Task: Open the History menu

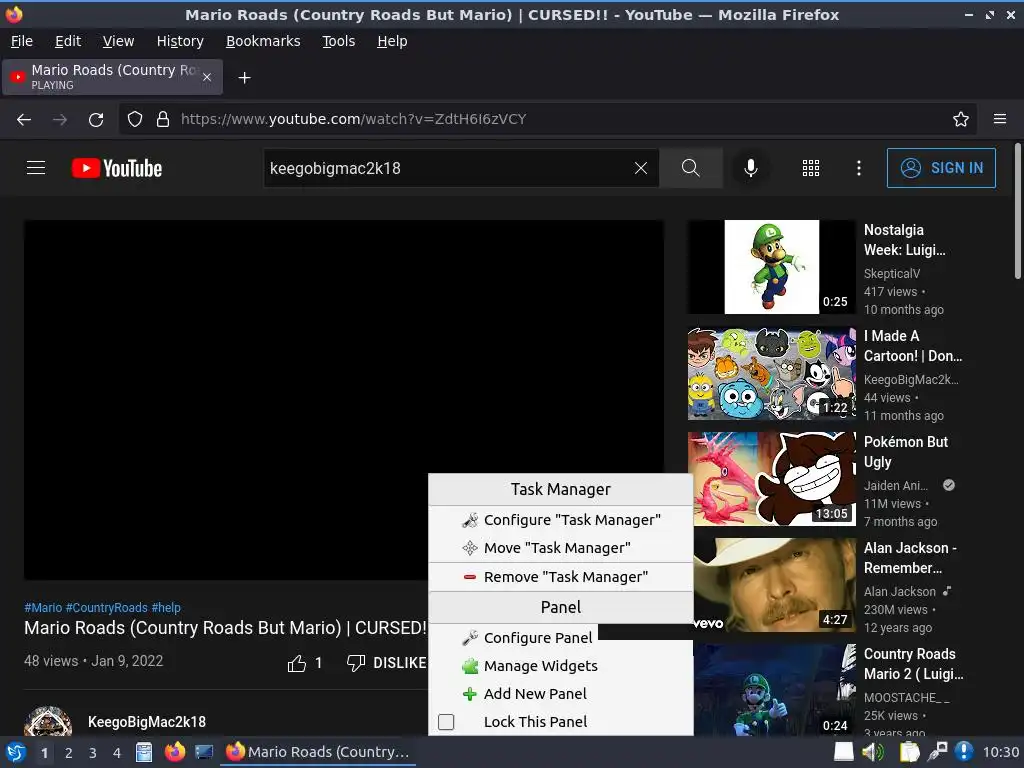Action: pyautogui.click(x=180, y=41)
